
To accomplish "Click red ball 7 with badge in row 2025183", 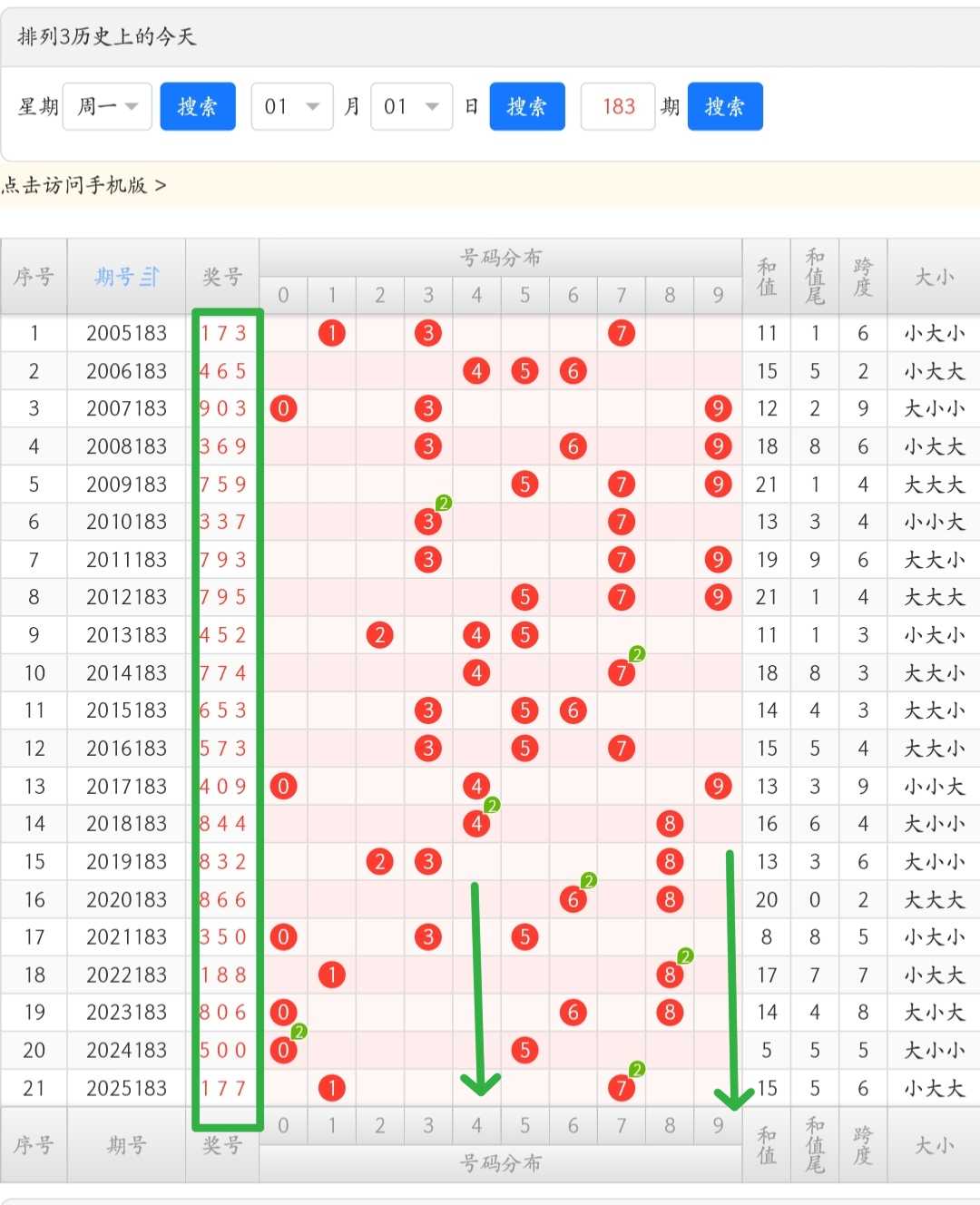I will click(x=621, y=1088).
